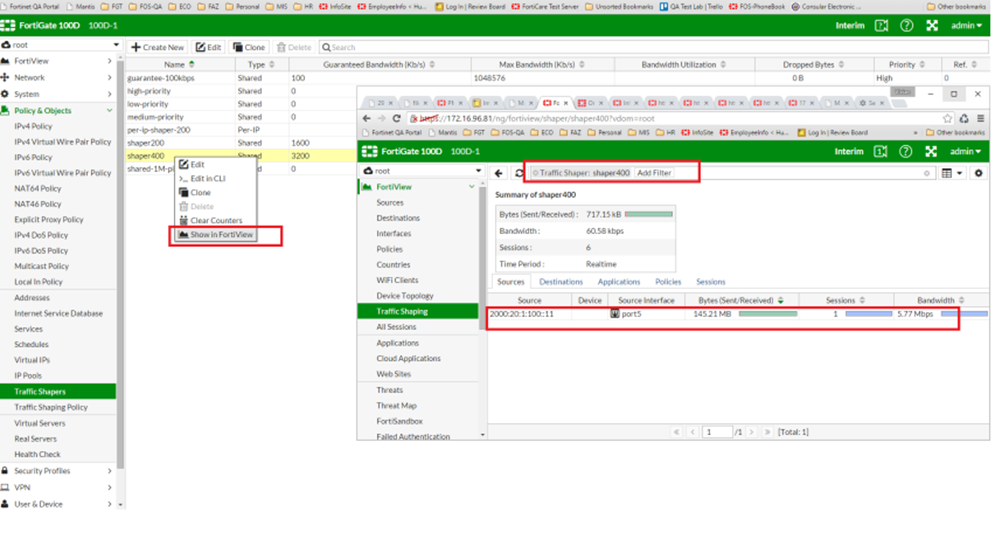Open the browser hamburger menu in front window
995x539 pixels.
(980, 118)
